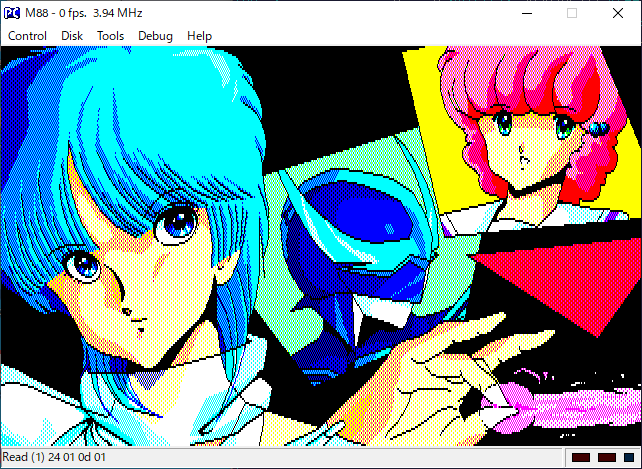Click the dark blue indicator in status bar
Screen dimensions: 642x469
629,458
